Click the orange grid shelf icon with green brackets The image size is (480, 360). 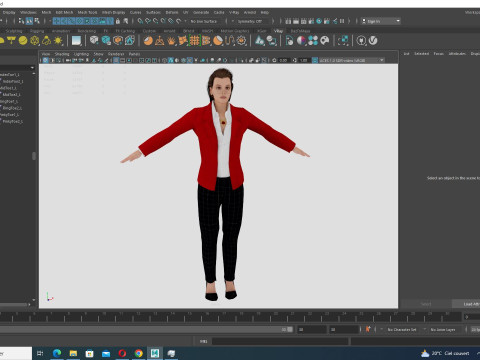pyautogui.click(x=195, y=41)
